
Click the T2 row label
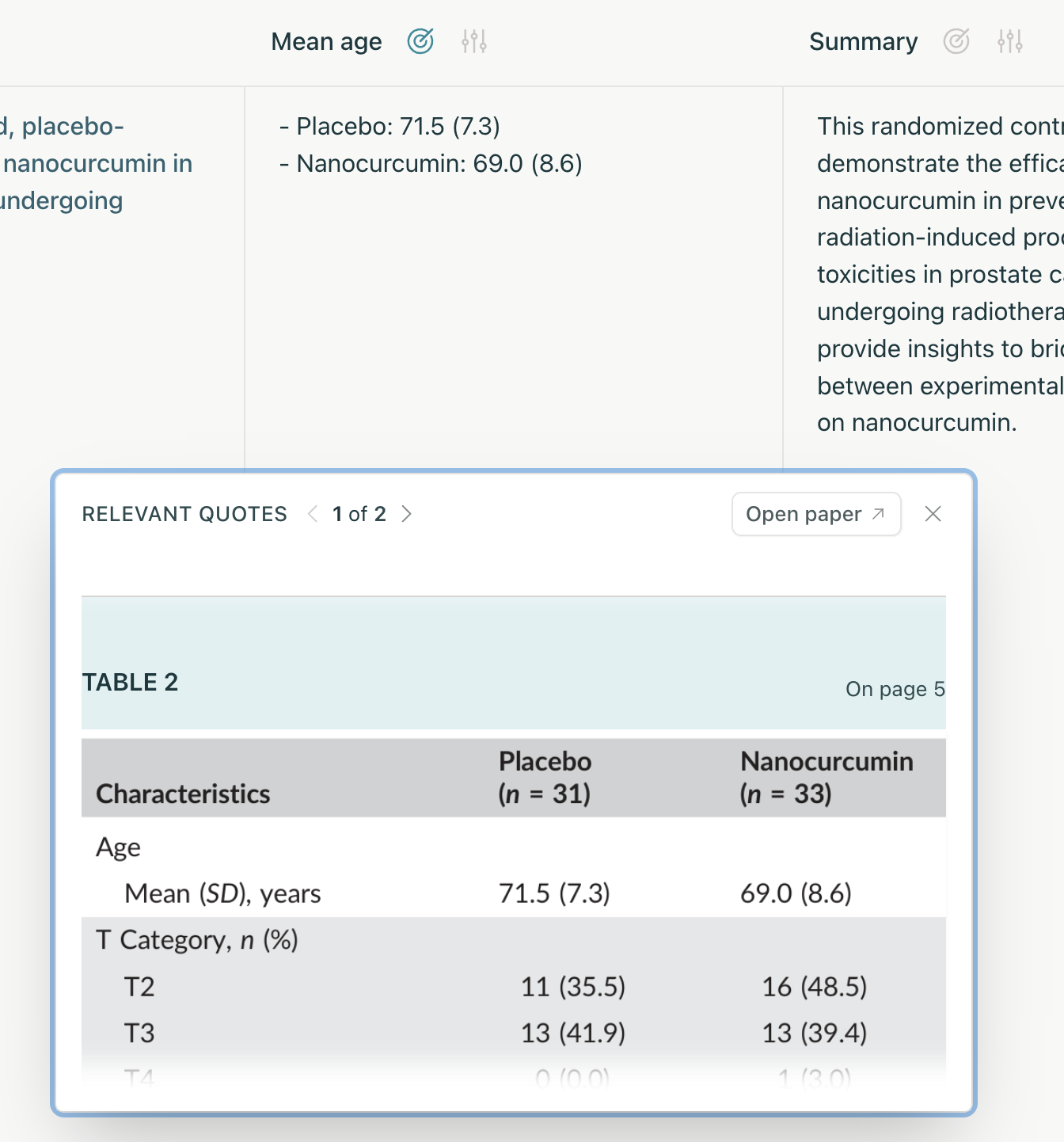pos(139,987)
